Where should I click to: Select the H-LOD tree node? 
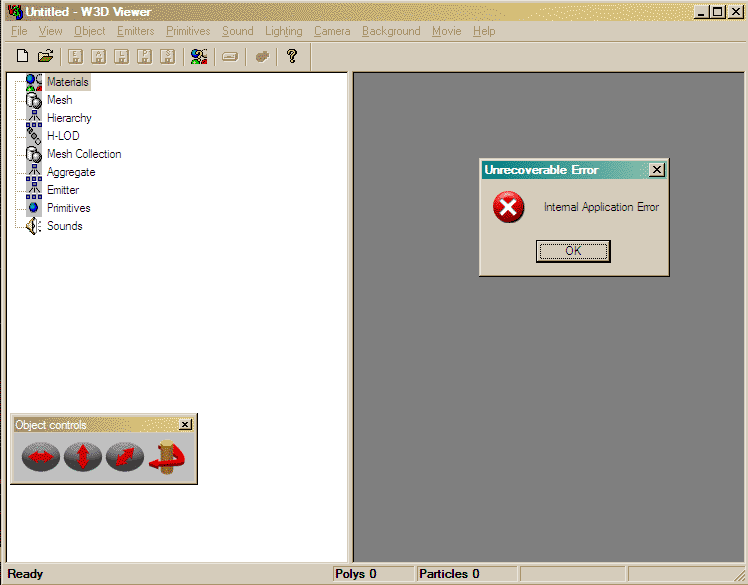[63, 136]
